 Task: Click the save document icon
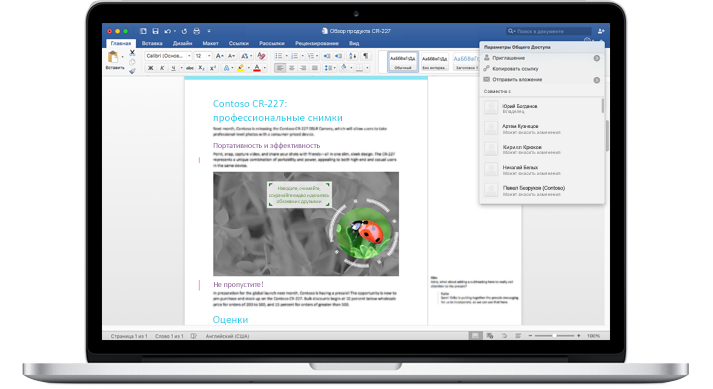click(156, 31)
